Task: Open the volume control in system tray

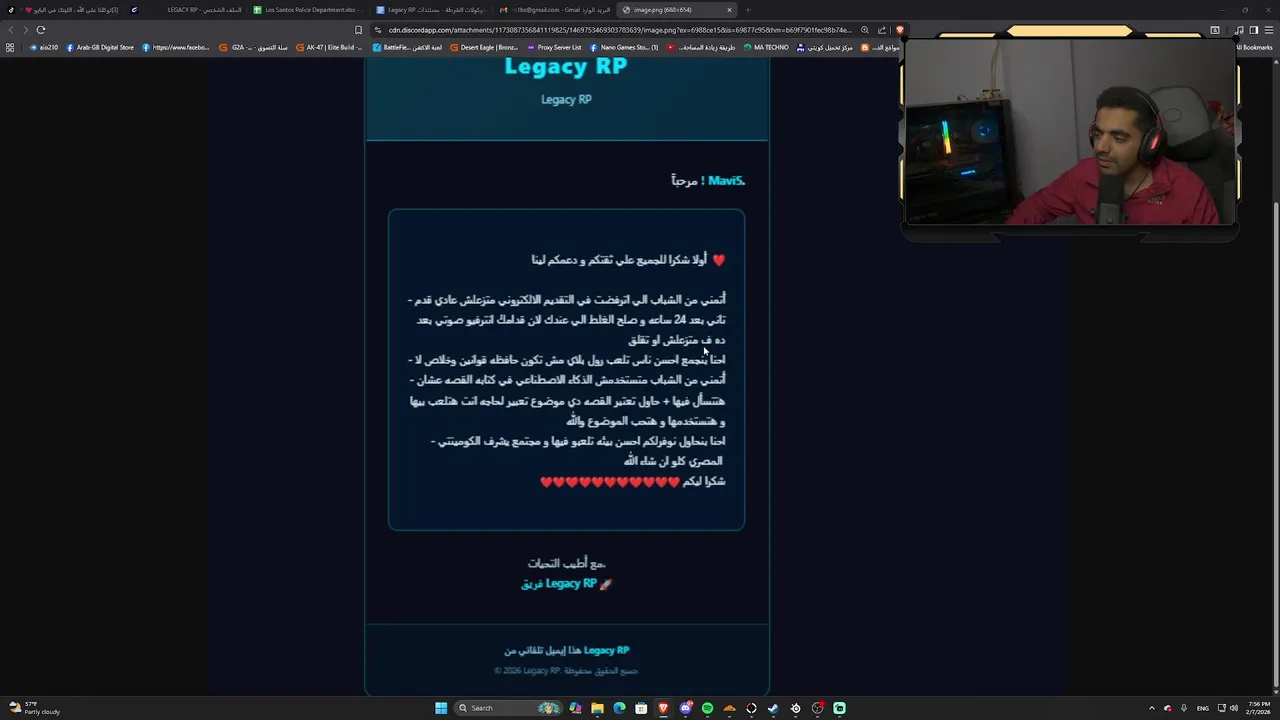Action: [x=1234, y=708]
